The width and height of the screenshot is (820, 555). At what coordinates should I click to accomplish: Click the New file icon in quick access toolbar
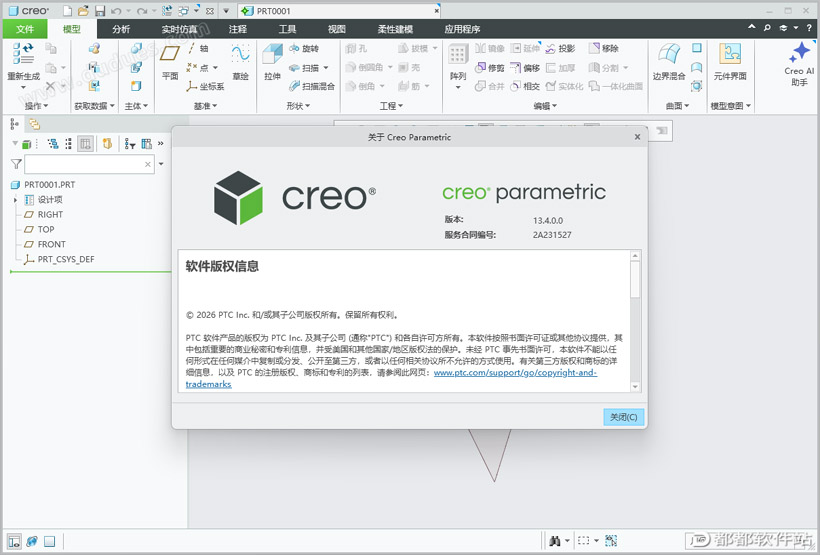(x=67, y=10)
